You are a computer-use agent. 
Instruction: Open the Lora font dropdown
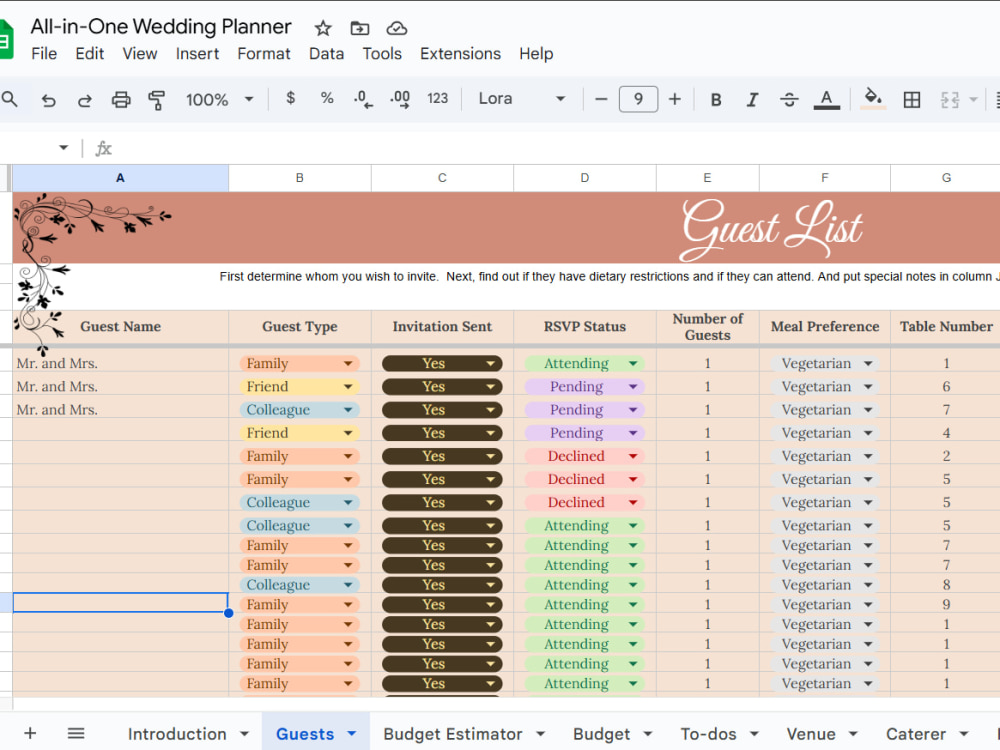pos(522,99)
